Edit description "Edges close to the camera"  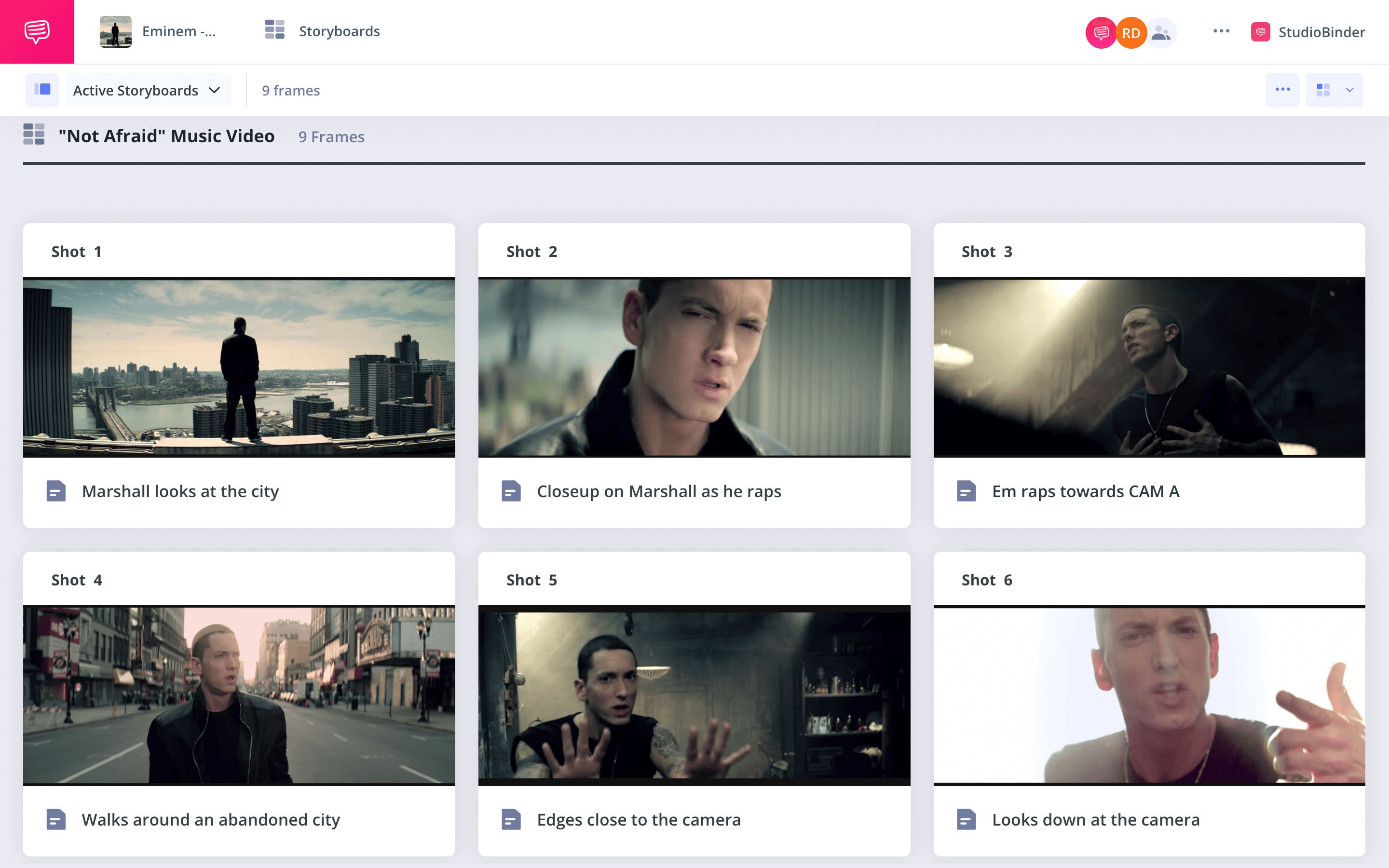tap(639, 820)
